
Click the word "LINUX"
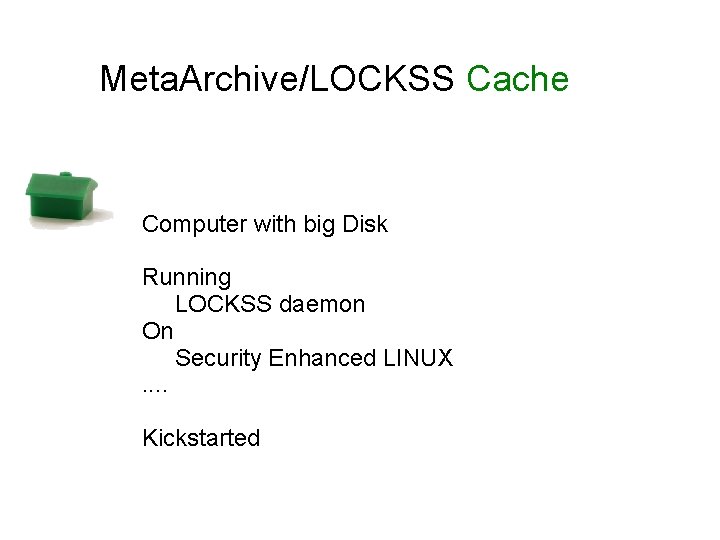[x=419, y=358]
